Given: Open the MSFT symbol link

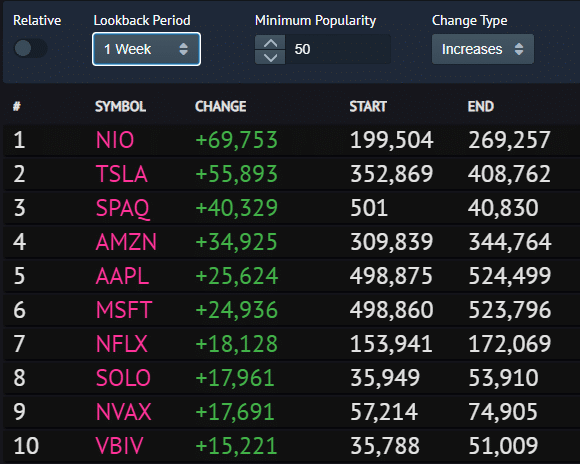Looking at the screenshot, I should pos(124,310).
